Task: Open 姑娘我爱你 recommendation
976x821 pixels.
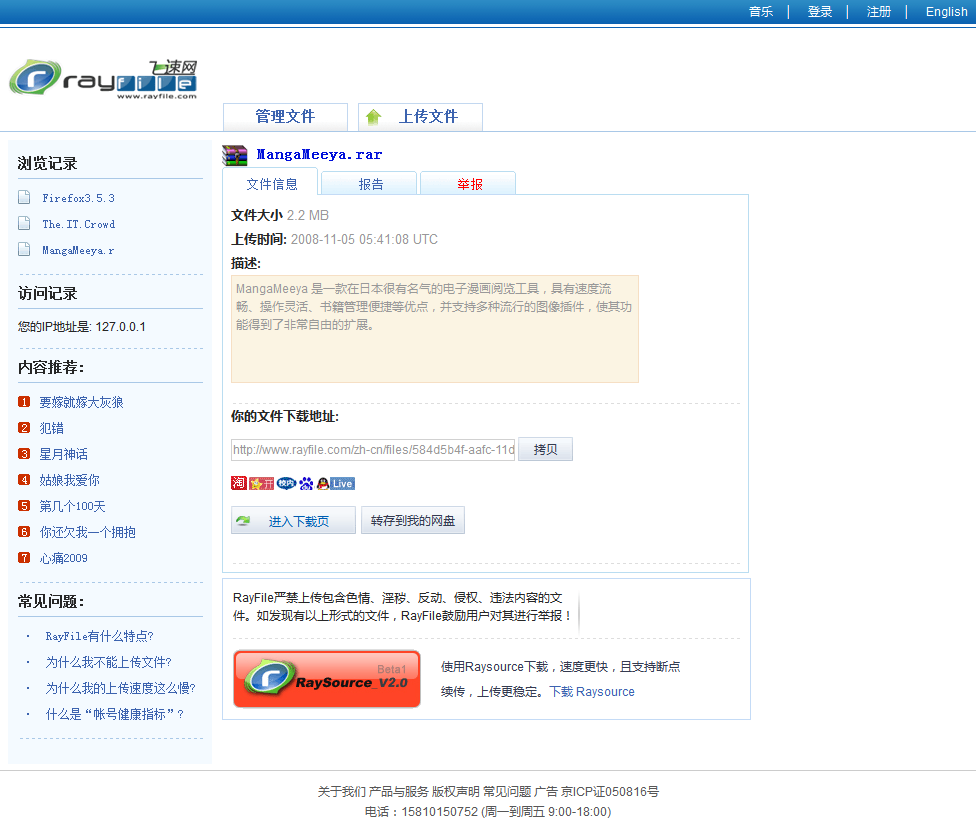Action: coord(70,481)
